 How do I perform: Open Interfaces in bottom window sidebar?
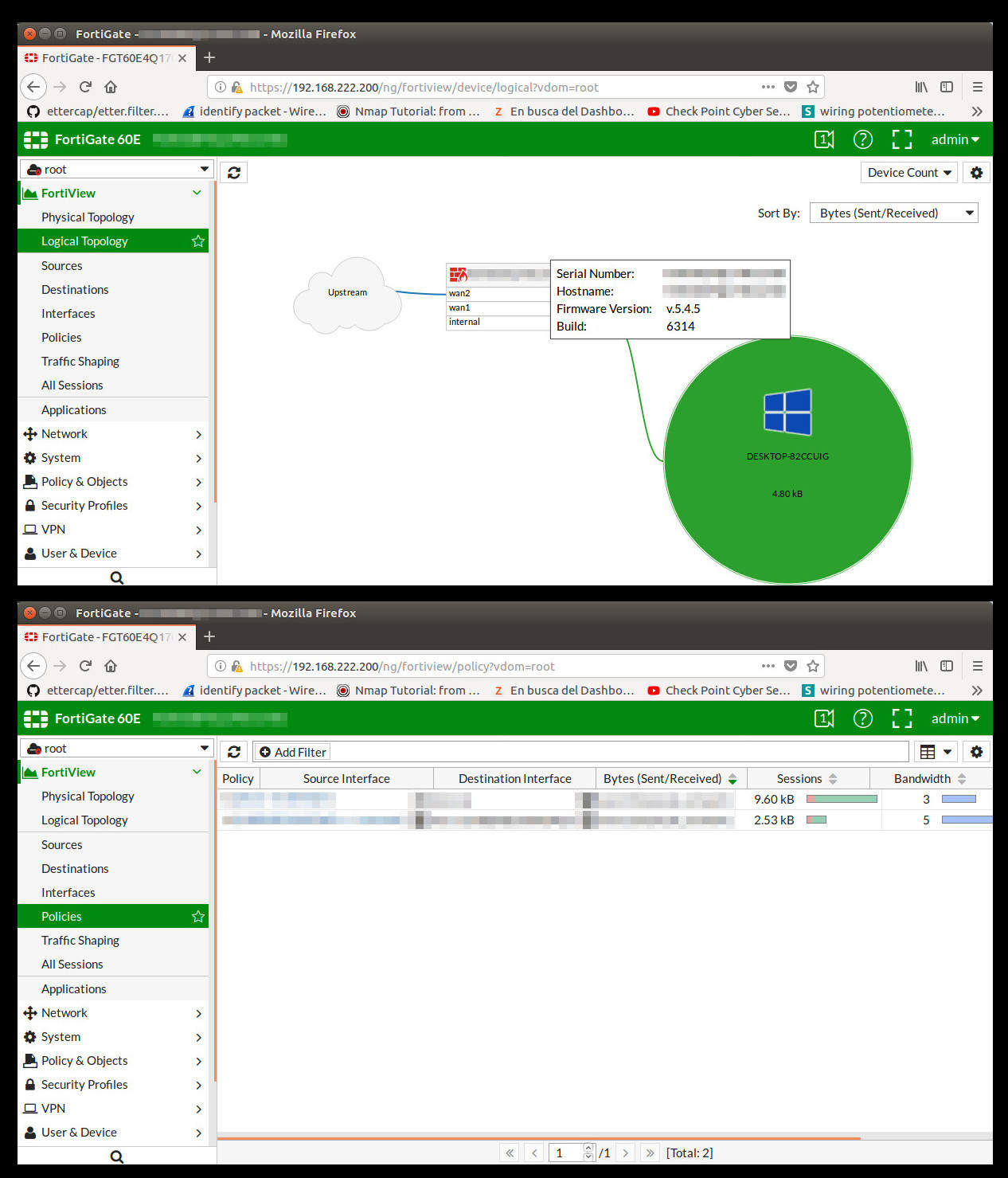68,892
